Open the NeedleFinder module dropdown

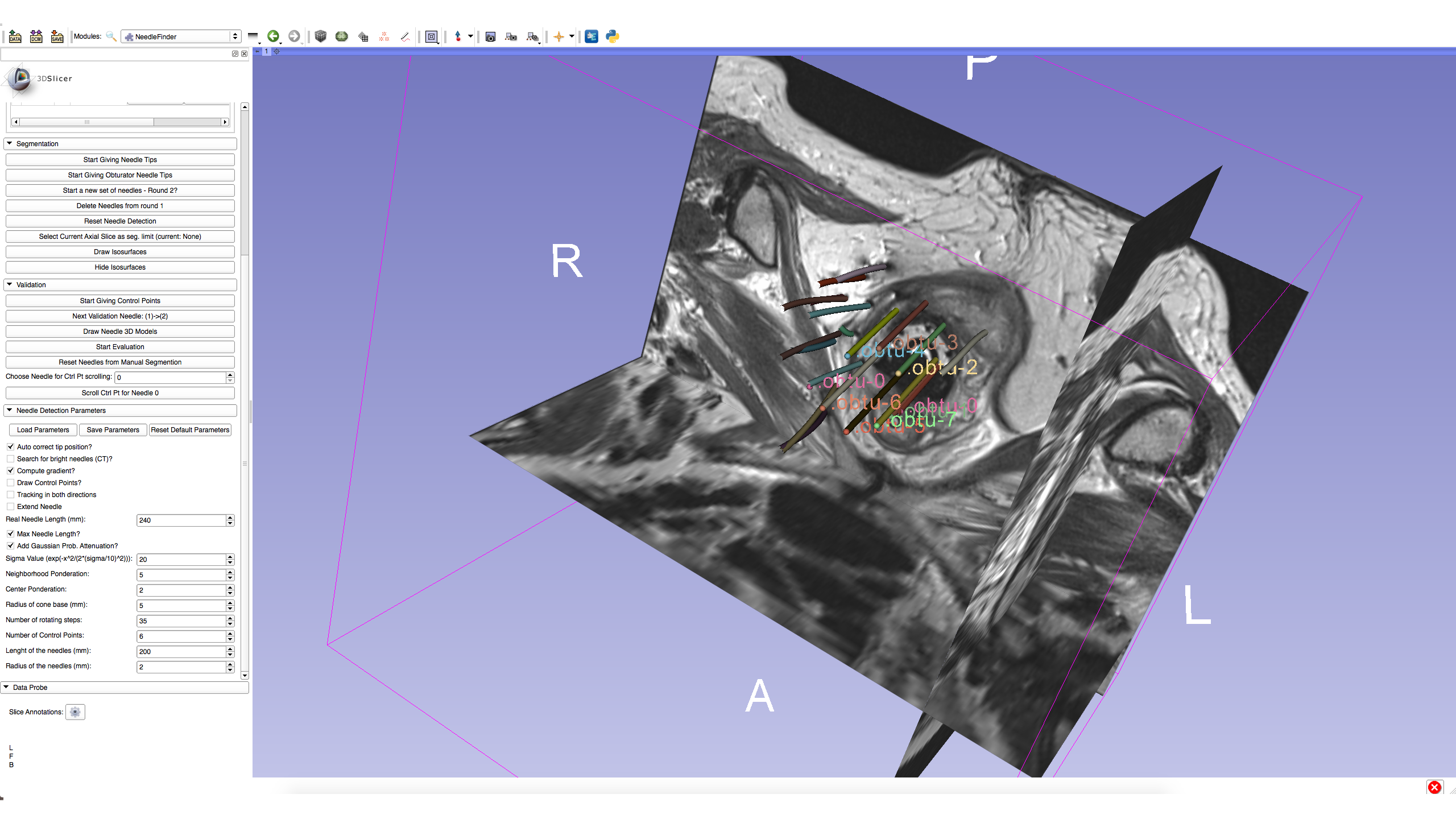[181, 36]
